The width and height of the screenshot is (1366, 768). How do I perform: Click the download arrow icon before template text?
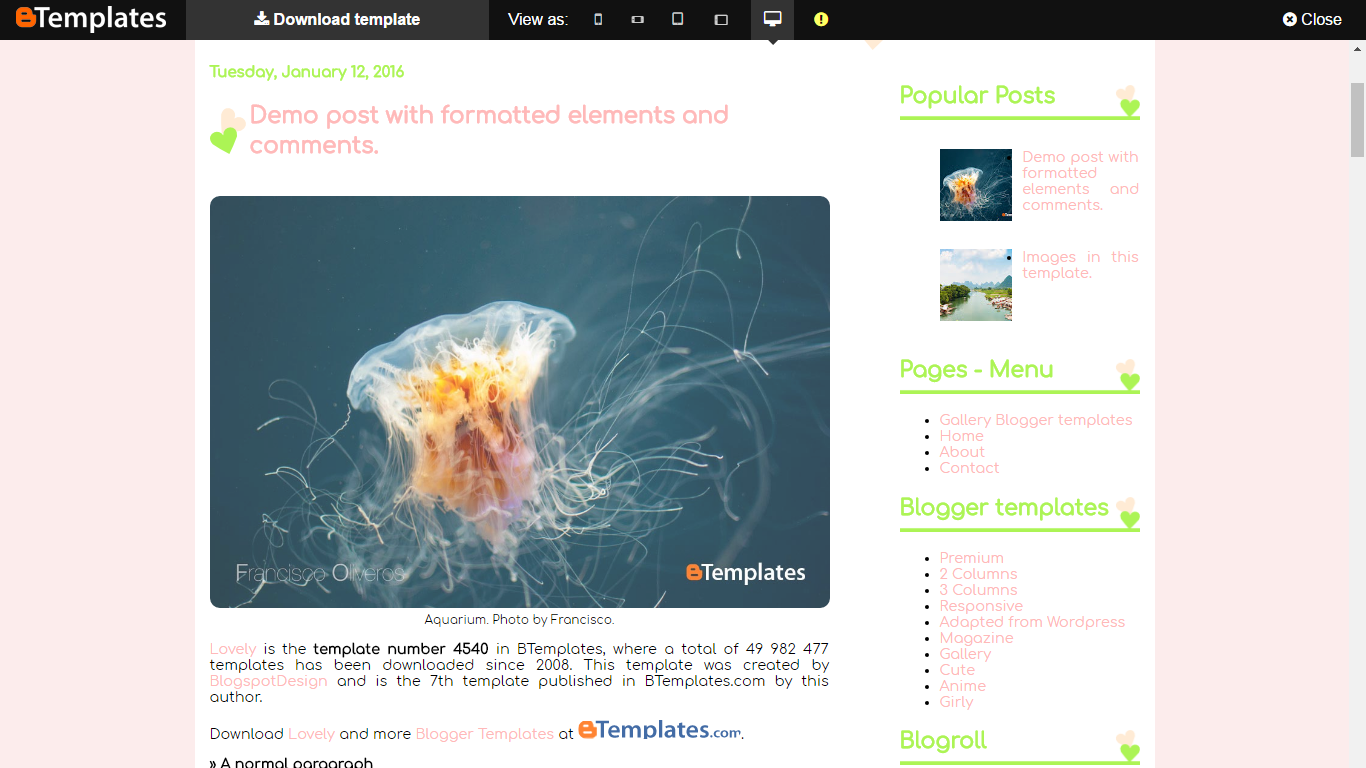262,19
